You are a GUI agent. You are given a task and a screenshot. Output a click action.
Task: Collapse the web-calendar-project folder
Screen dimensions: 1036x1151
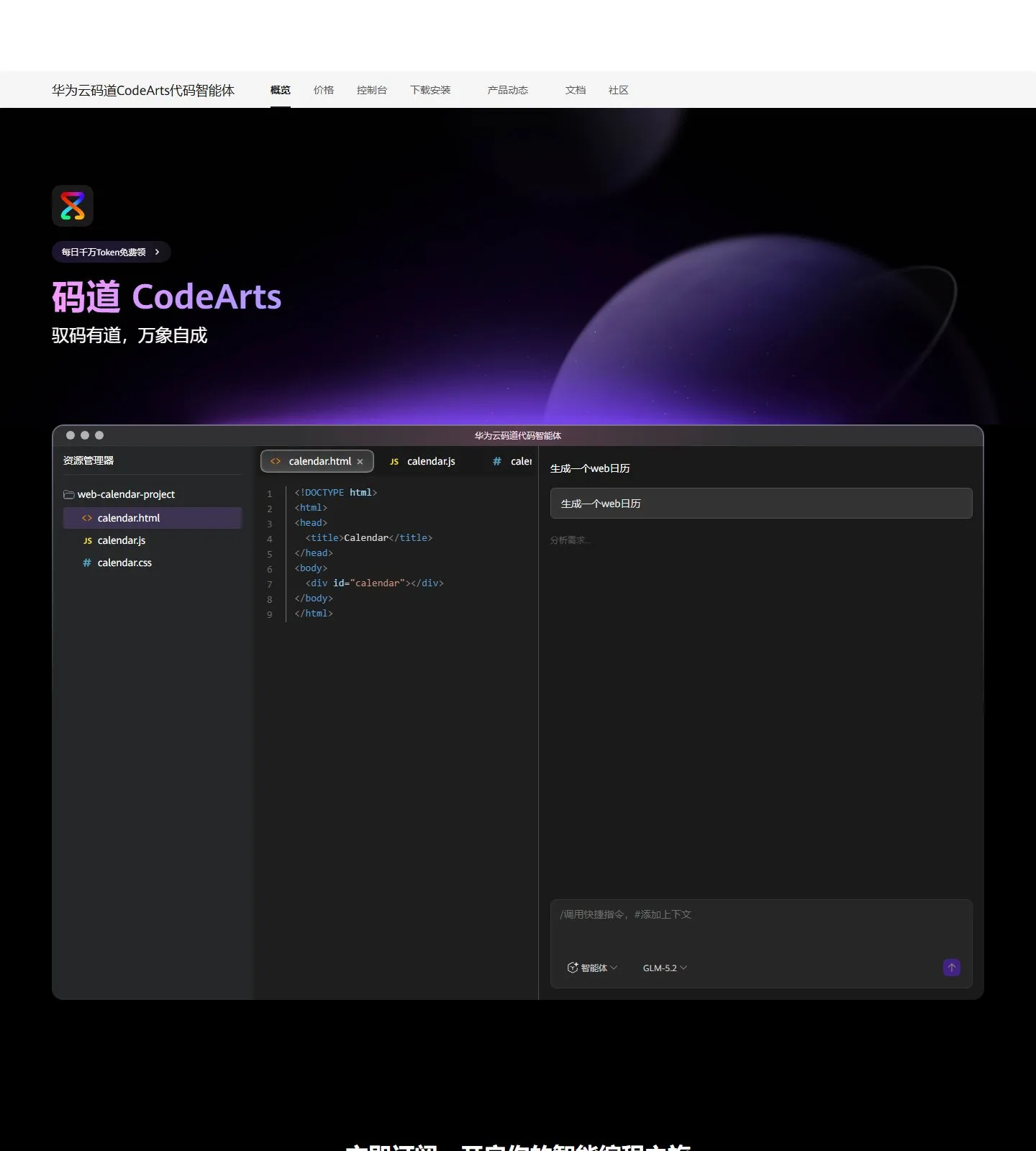click(119, 494)
